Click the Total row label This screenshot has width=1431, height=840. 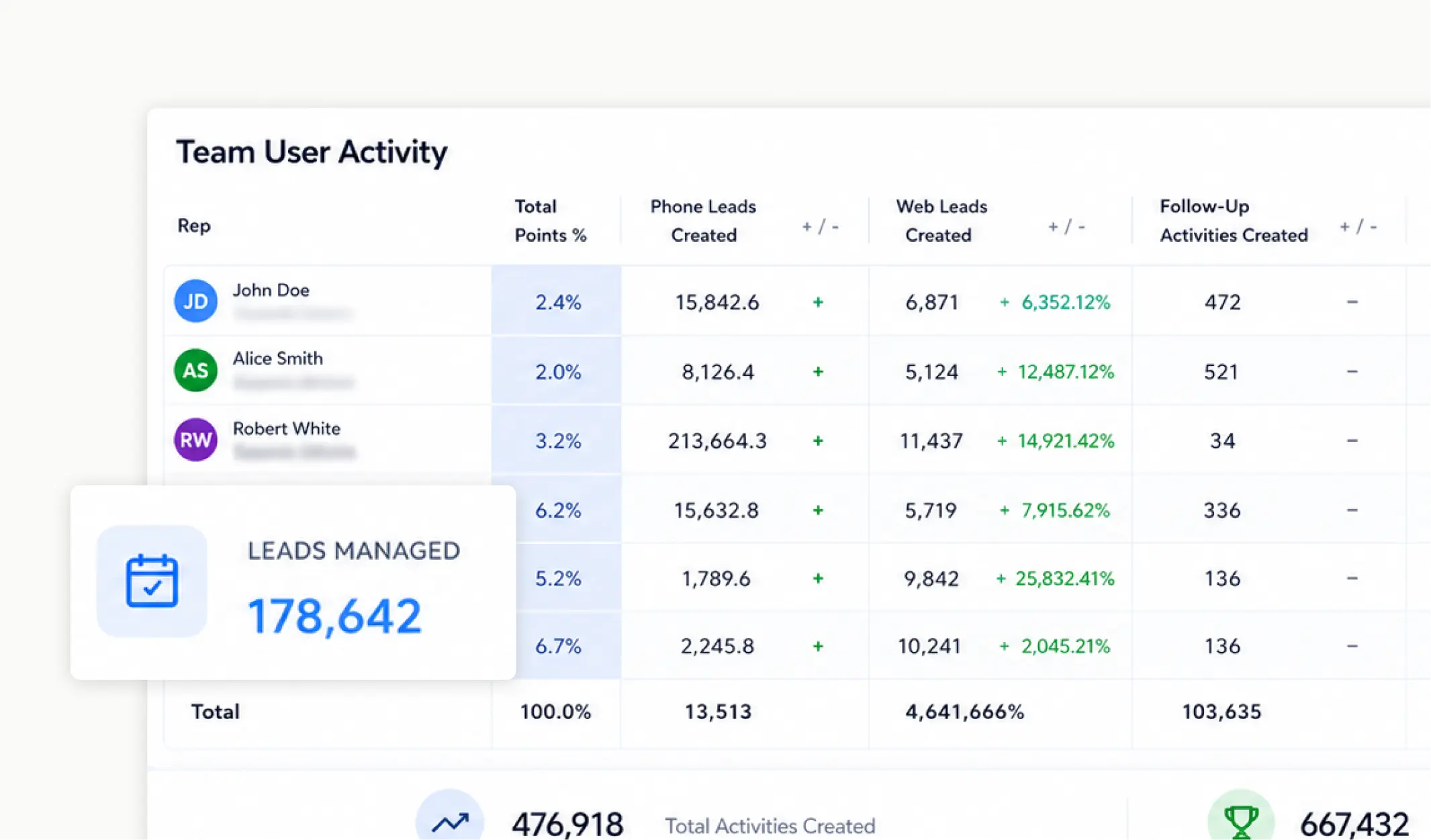[215, 712]
